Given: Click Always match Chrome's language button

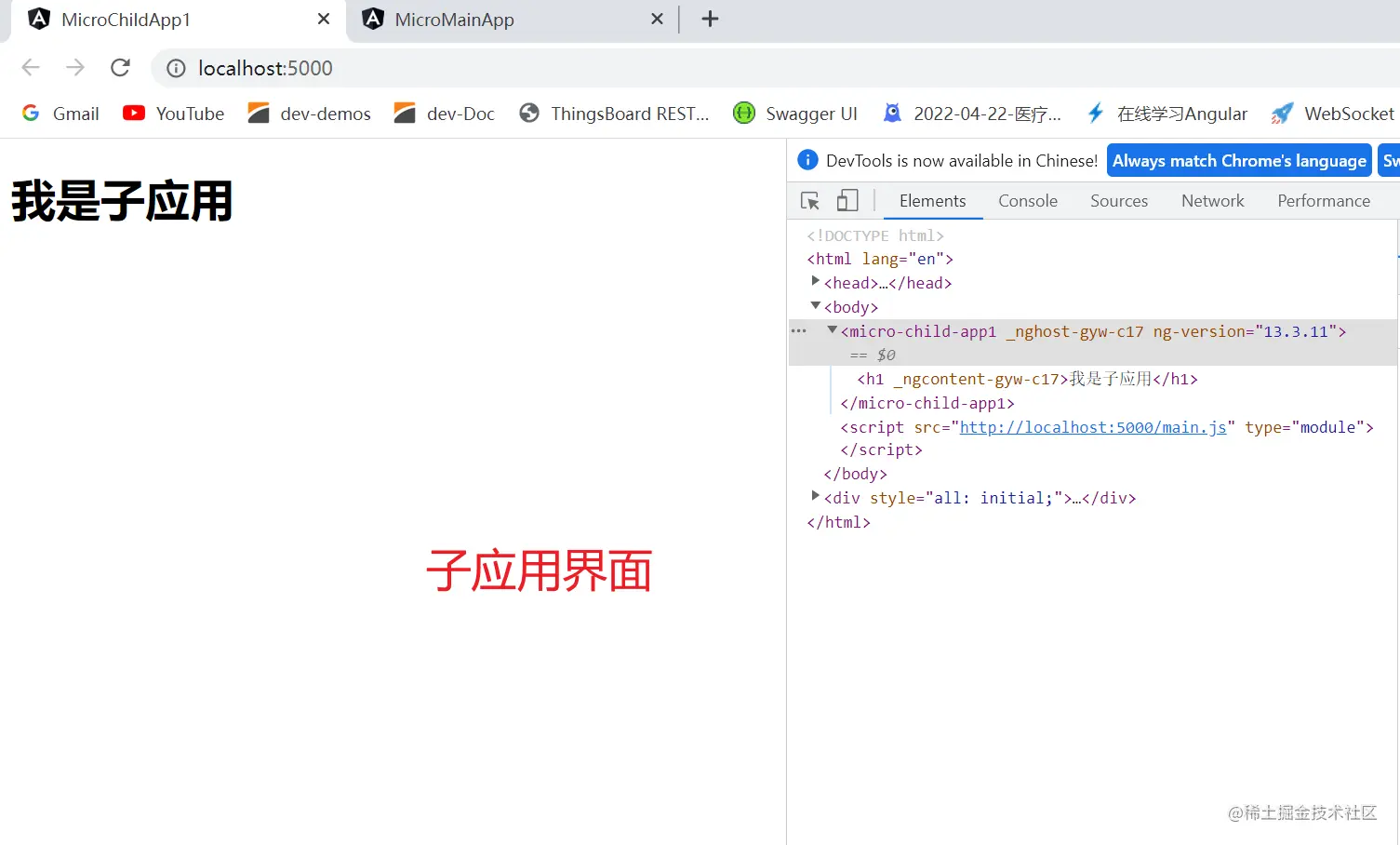Looking at the screenshot, I should coord(1239,161).
